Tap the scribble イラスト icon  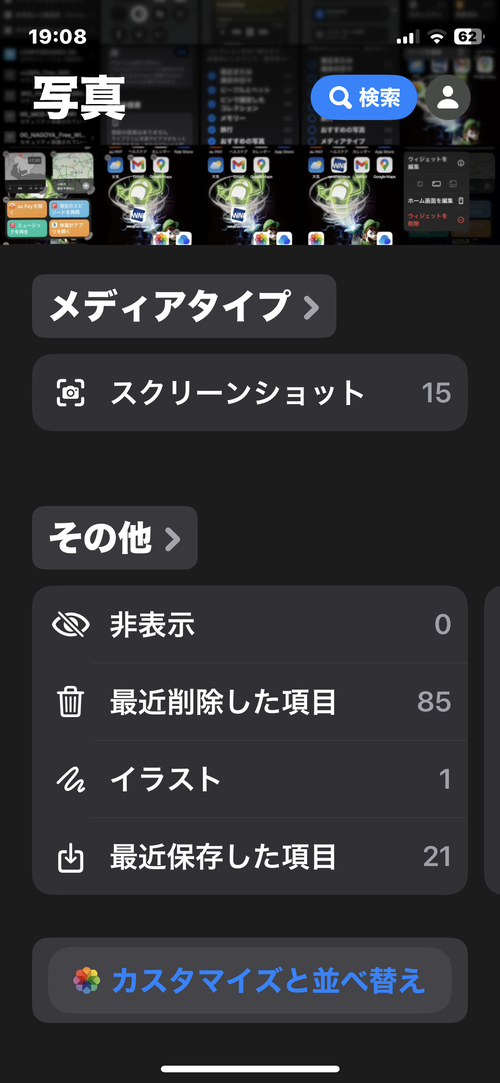(70, 780)
